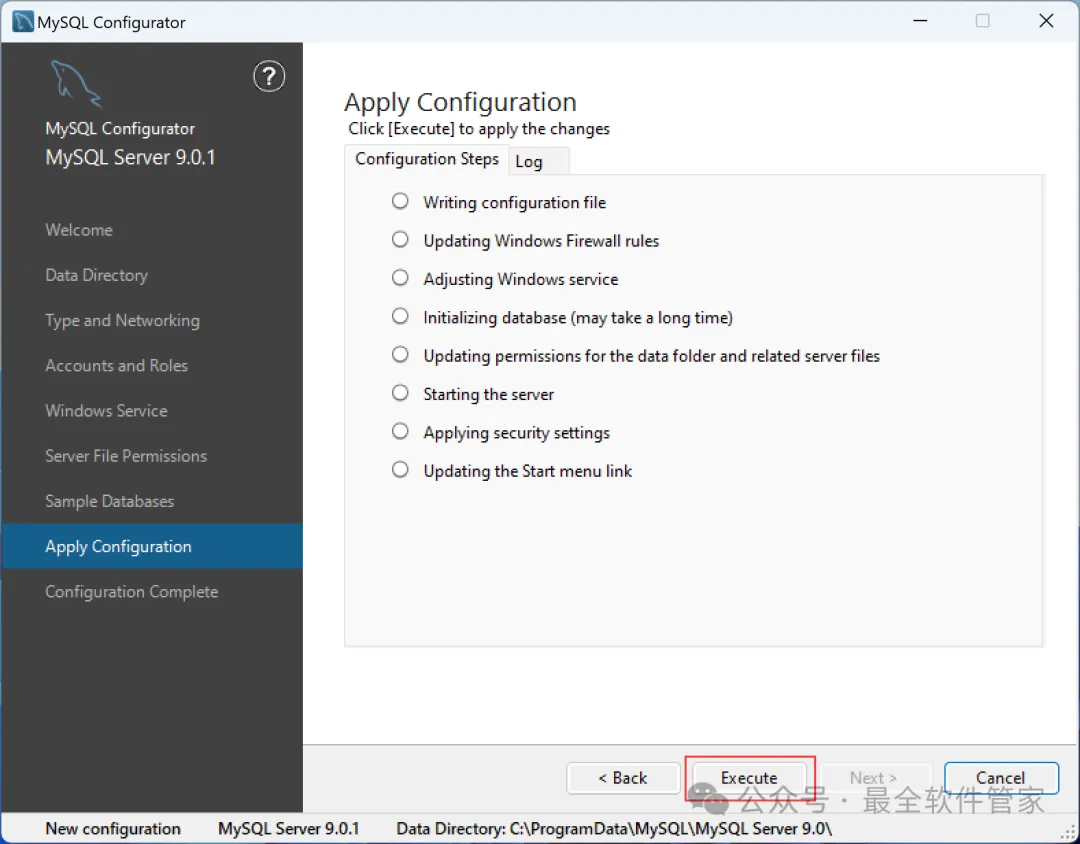Select Apply Configuration in the sidebar
Screen dimensions: 1080x844
(152, 546)
